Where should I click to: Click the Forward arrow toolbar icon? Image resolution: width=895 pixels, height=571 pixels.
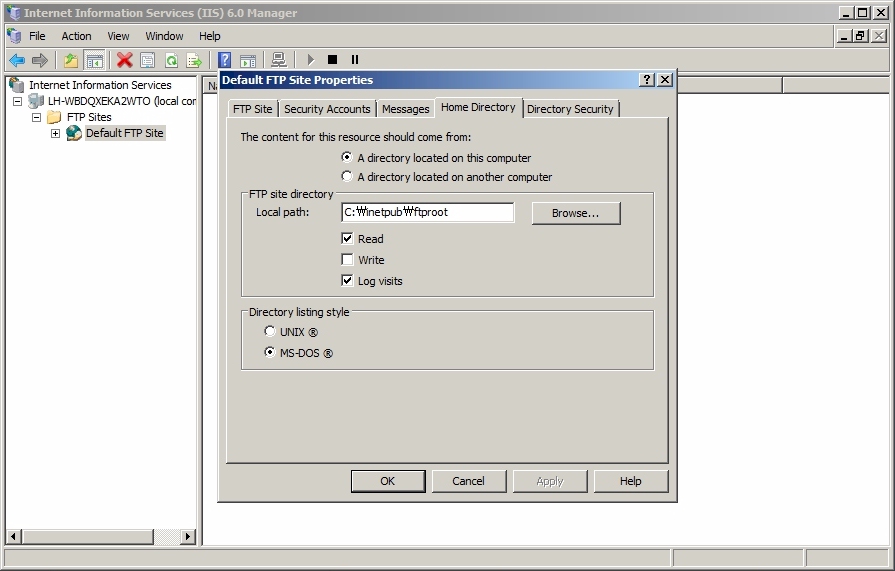click(x=39, y=59)
